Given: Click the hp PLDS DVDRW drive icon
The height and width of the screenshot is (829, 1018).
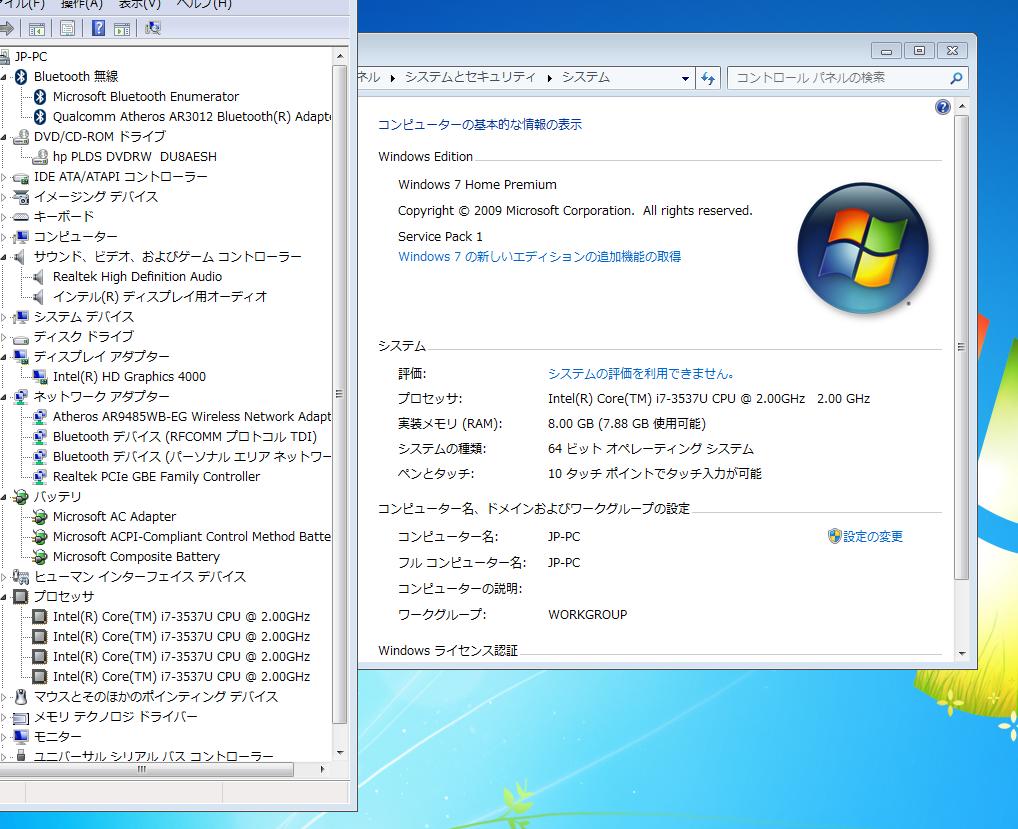Looking at the screenshot, I should click(x=40, y=156).
